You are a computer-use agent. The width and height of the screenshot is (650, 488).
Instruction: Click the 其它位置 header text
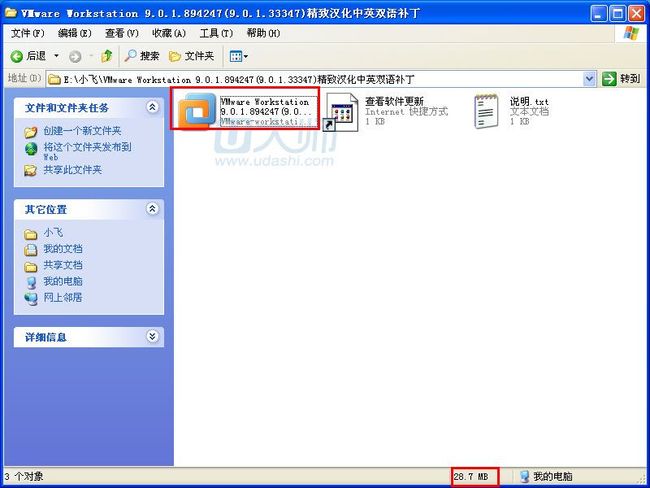46,209
